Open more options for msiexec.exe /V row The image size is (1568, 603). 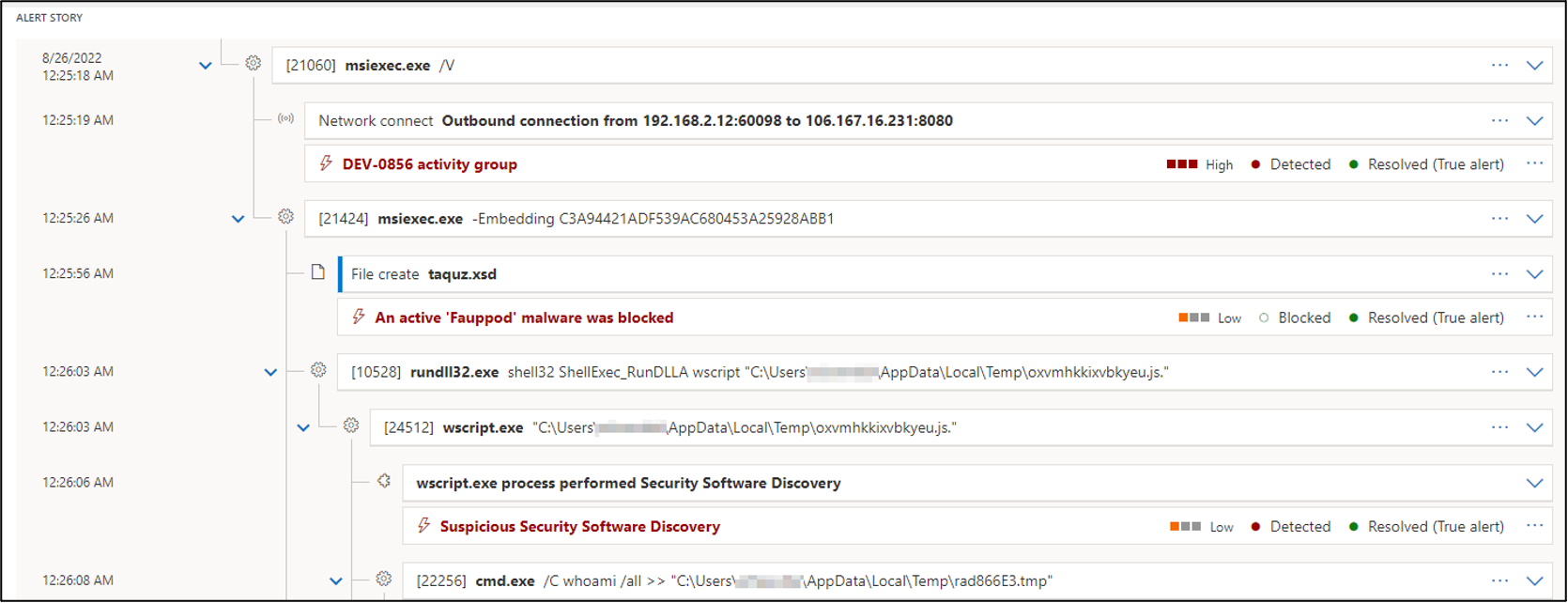click(1499, 65)
